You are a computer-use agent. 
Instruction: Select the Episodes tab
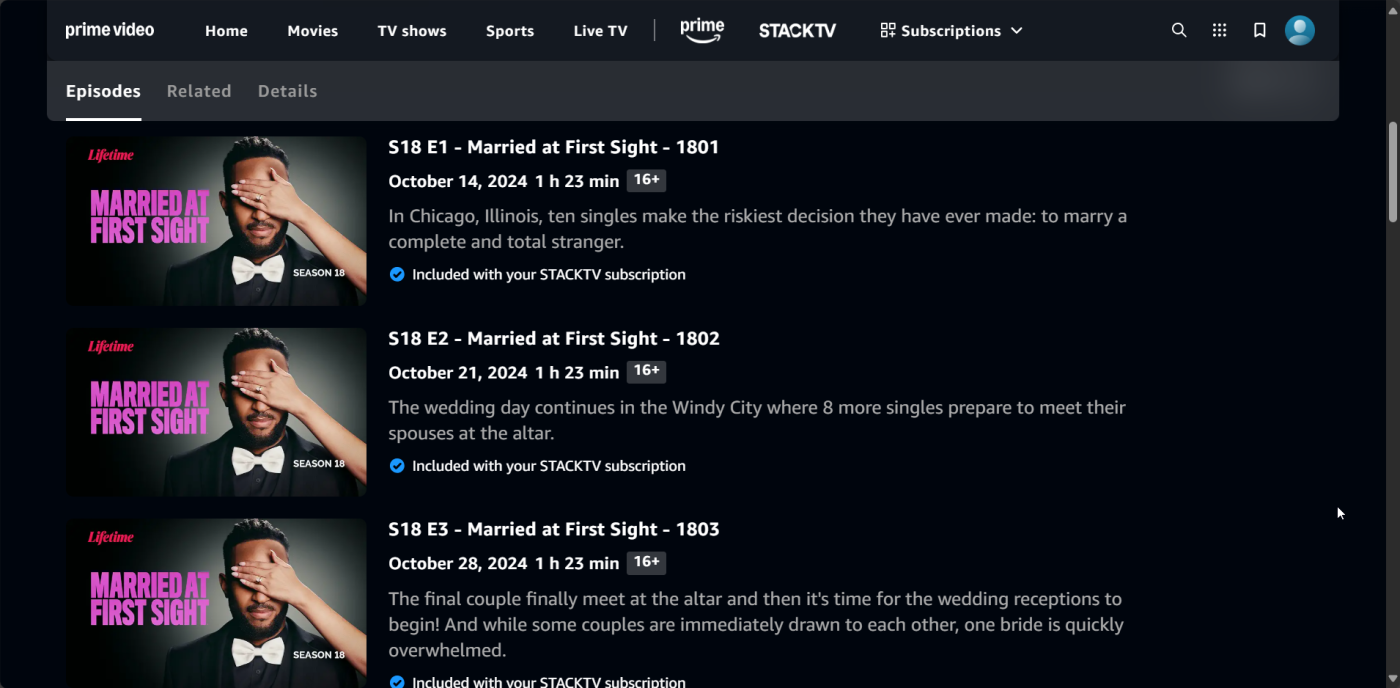(103, 91)
